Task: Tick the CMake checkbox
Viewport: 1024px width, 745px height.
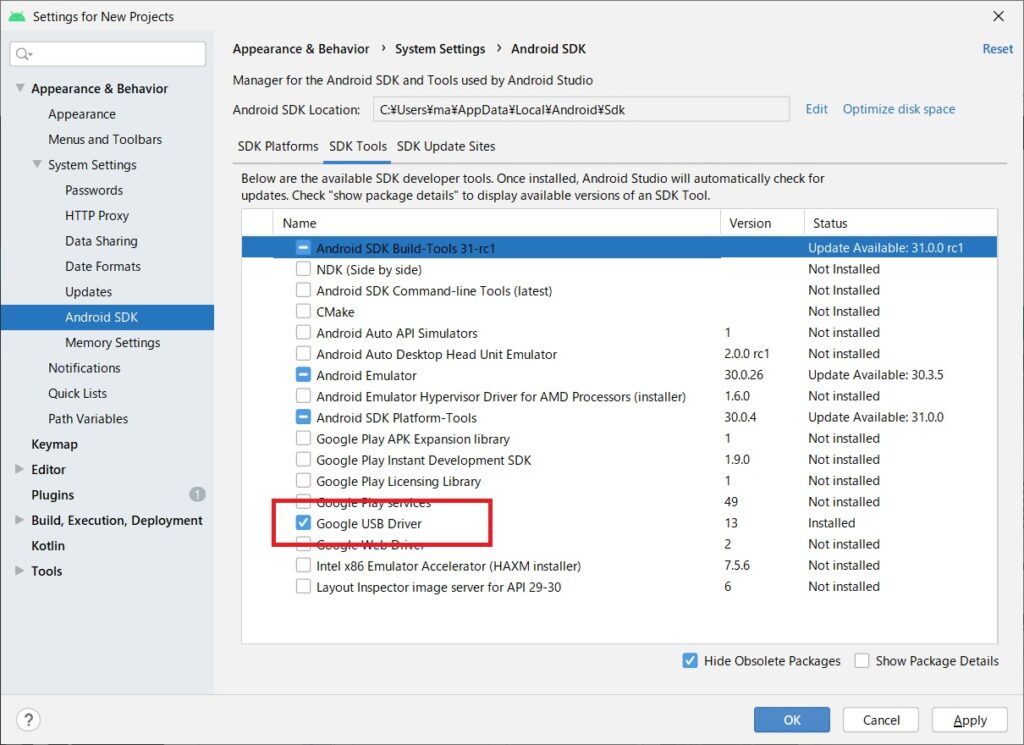Action: pos(303,311)
